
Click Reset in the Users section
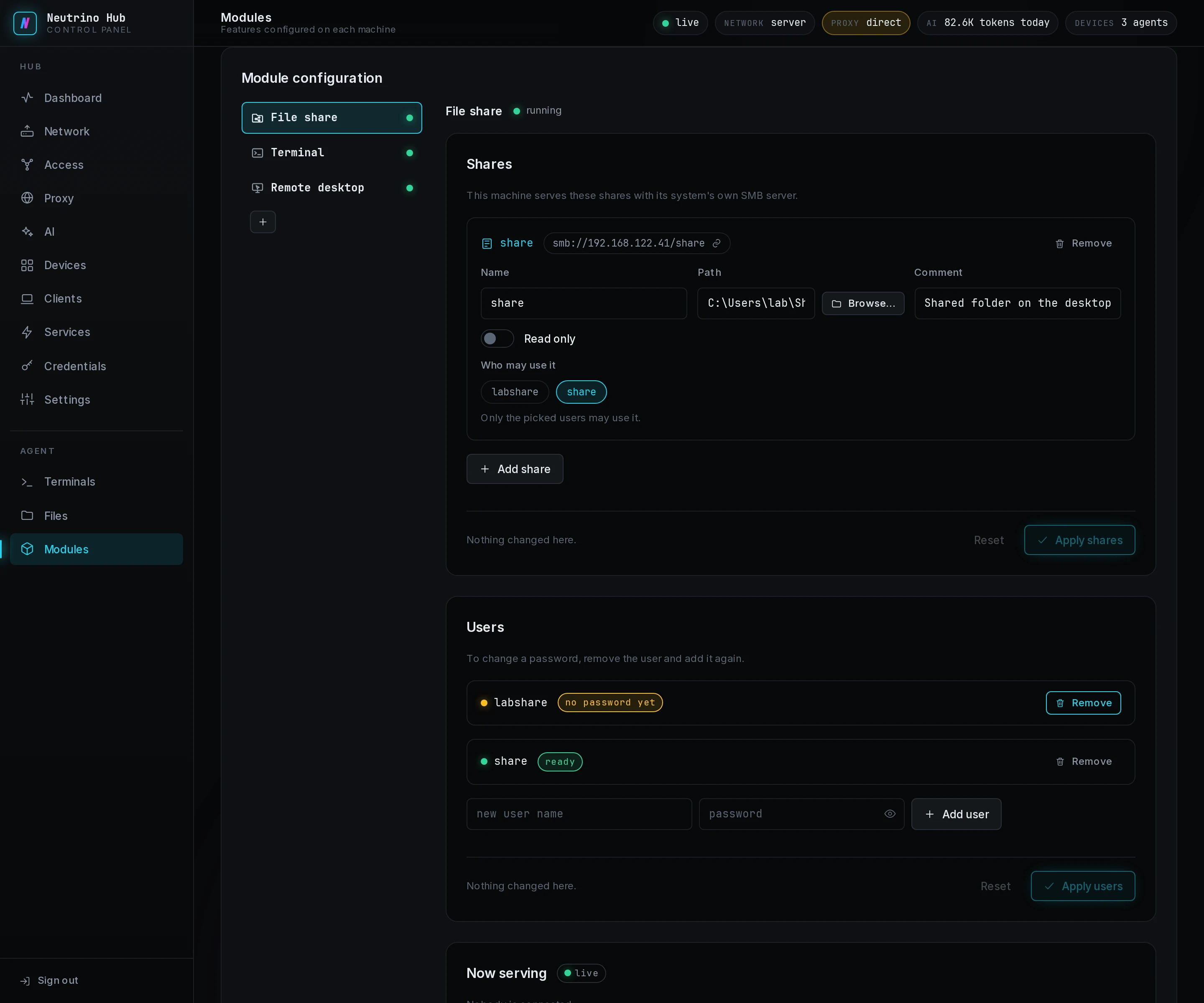click(x=995, y=886)
